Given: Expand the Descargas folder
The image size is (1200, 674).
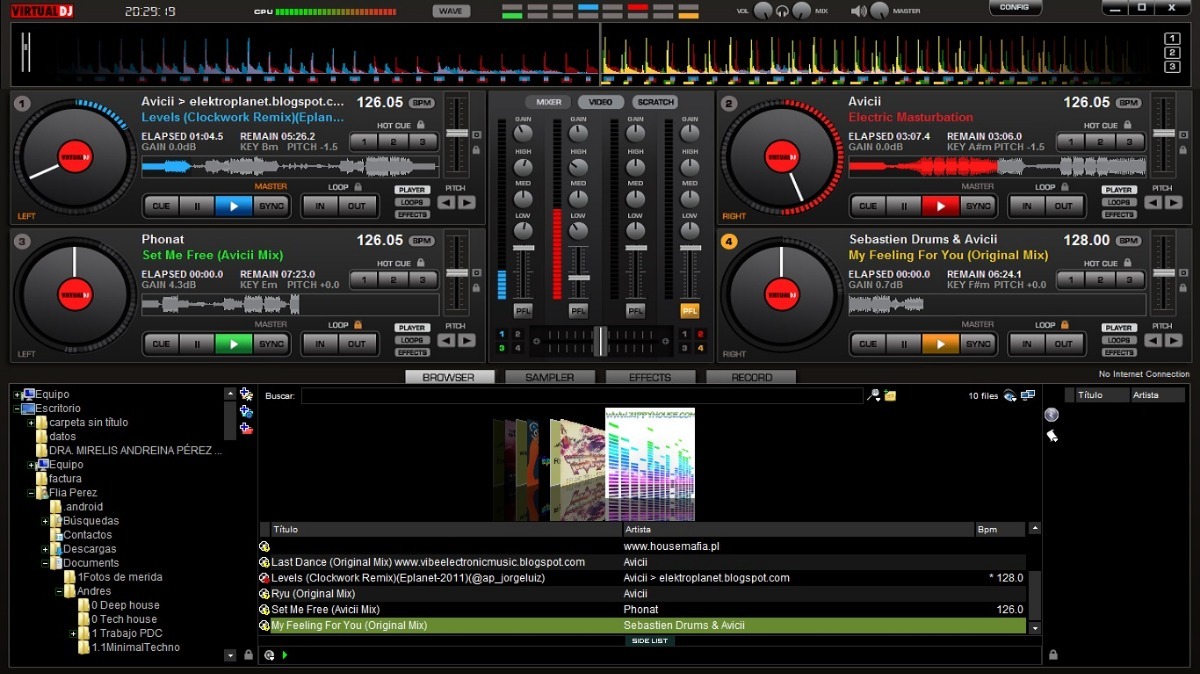Looking at the screenshot, I should 45,549.
